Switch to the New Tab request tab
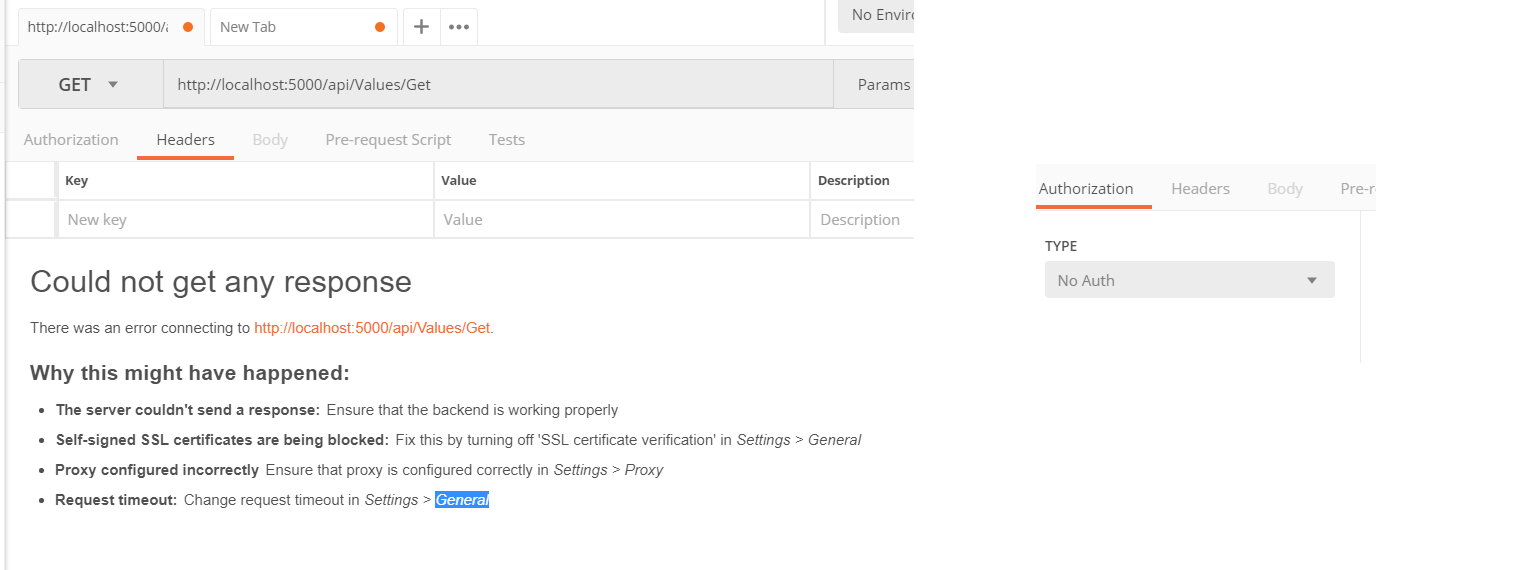Viewport: 1523px width, 570px height. 290,27
